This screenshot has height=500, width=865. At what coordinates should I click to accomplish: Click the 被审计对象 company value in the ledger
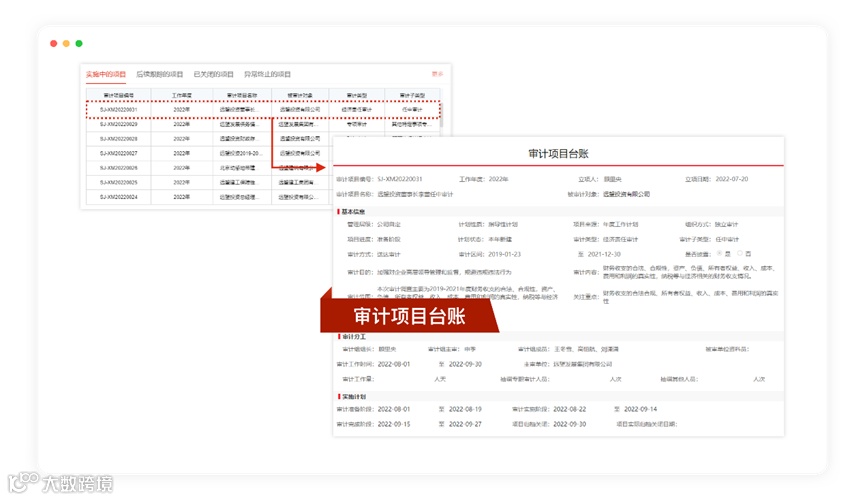(626, 194)
